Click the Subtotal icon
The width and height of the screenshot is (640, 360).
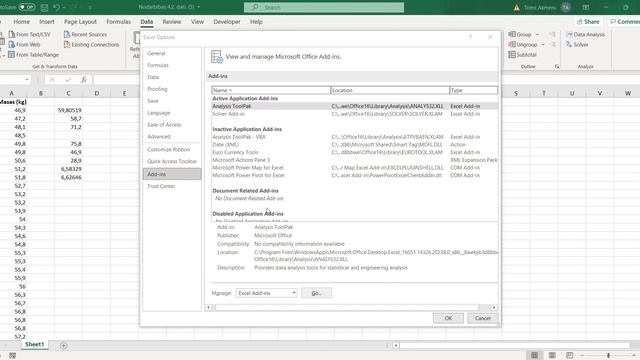pos(512,54)
